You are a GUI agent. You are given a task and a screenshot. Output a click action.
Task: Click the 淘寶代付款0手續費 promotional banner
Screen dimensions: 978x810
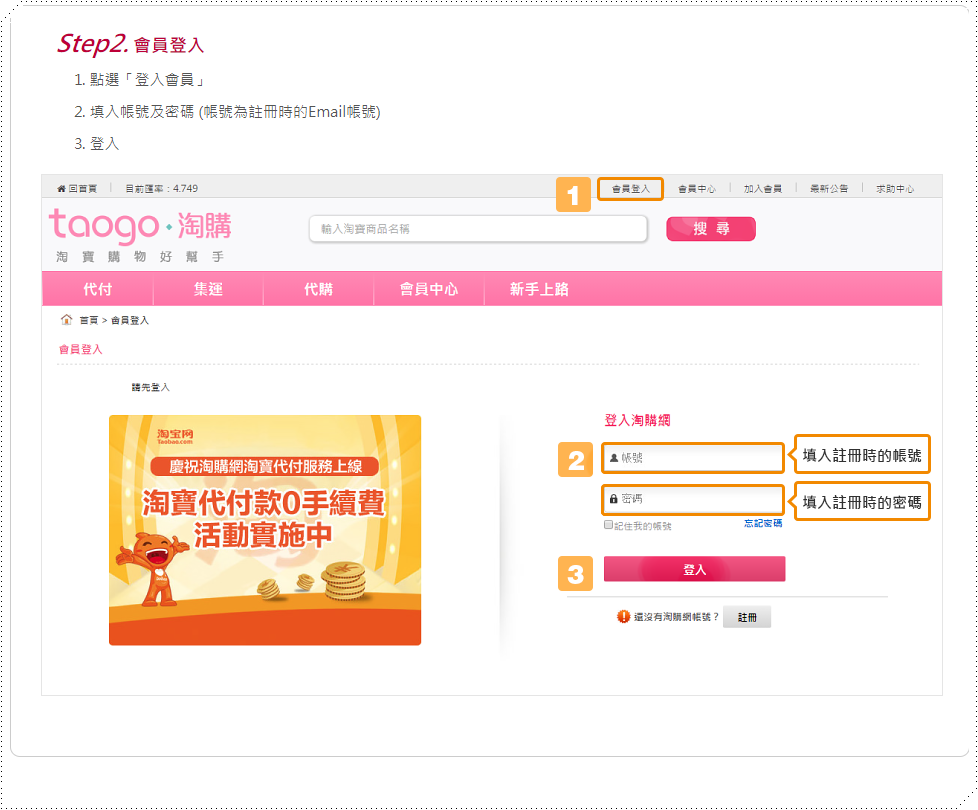pyautogui.click(x=265, y=530)
